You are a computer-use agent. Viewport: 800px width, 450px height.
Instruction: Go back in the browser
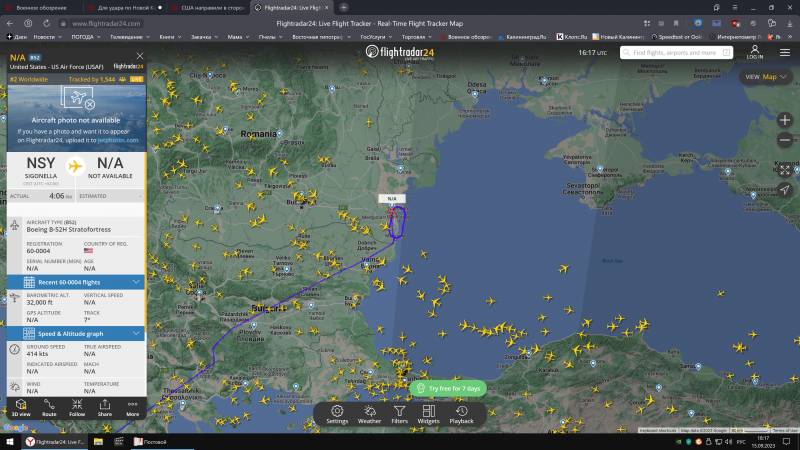[x=10, y=23]
